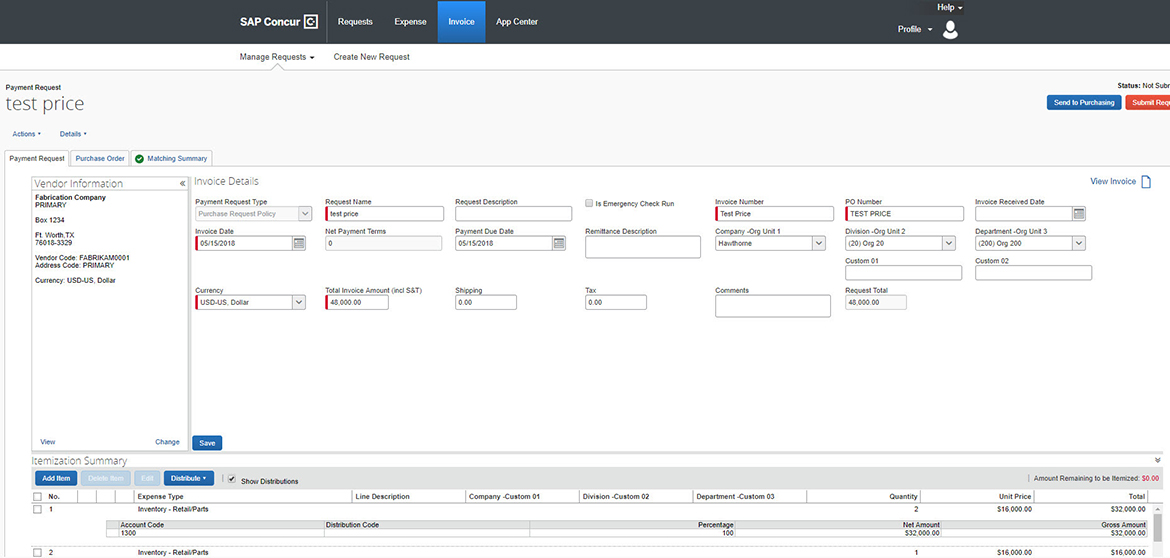Uncheck the Show Distributions checkbox

click(x=232, y=479)
